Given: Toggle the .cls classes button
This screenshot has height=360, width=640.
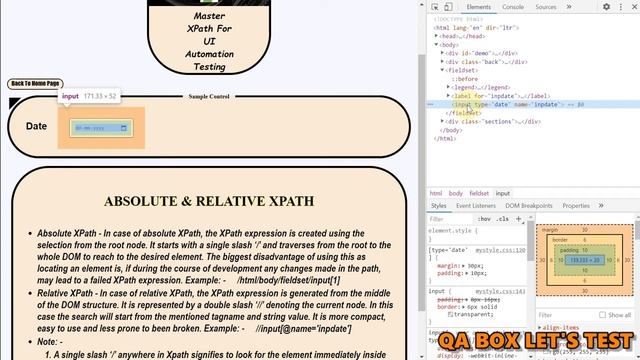Looking at the screenshot, I should (502, 219).
